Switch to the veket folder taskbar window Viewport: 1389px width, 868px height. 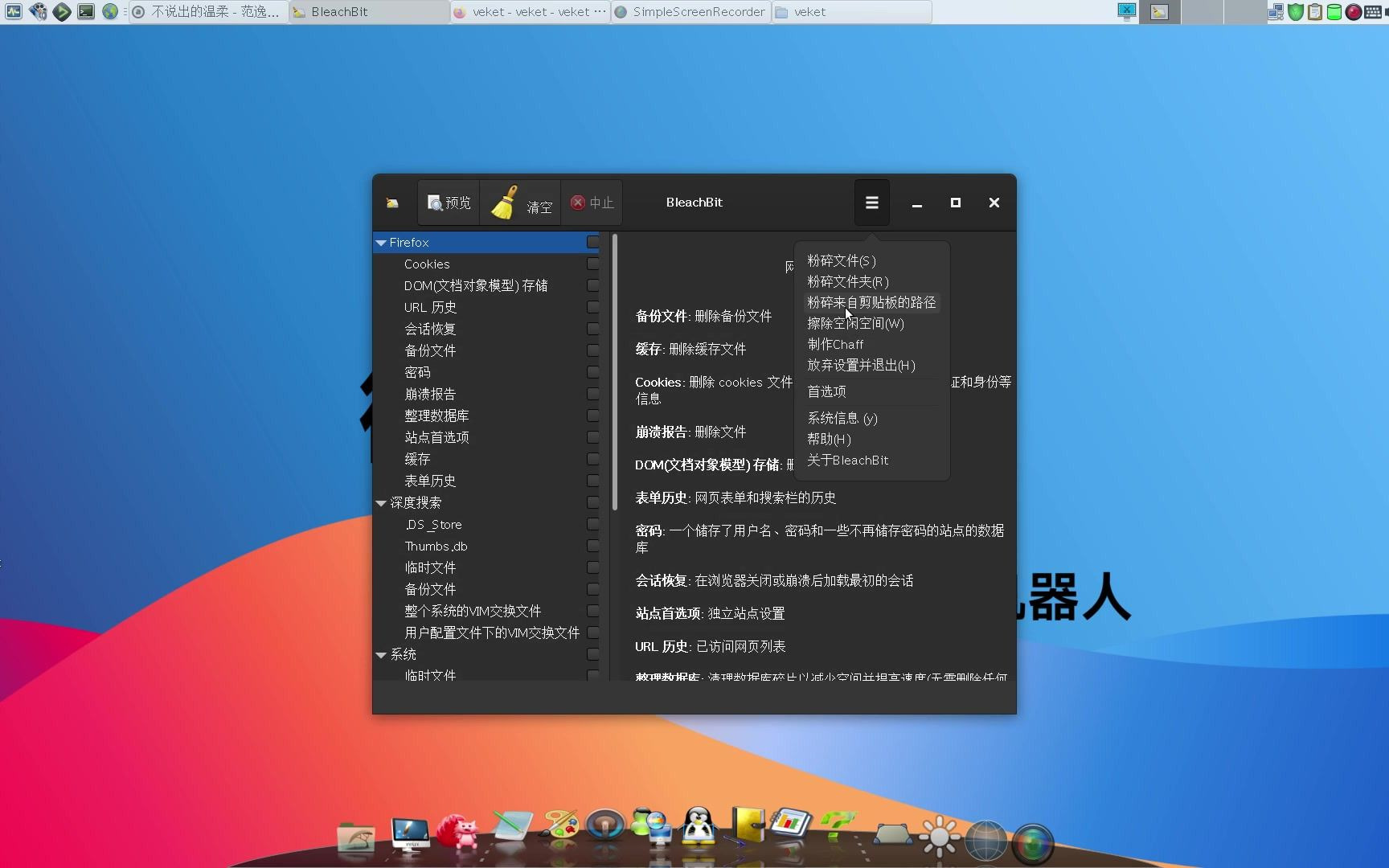coord(852,11)
